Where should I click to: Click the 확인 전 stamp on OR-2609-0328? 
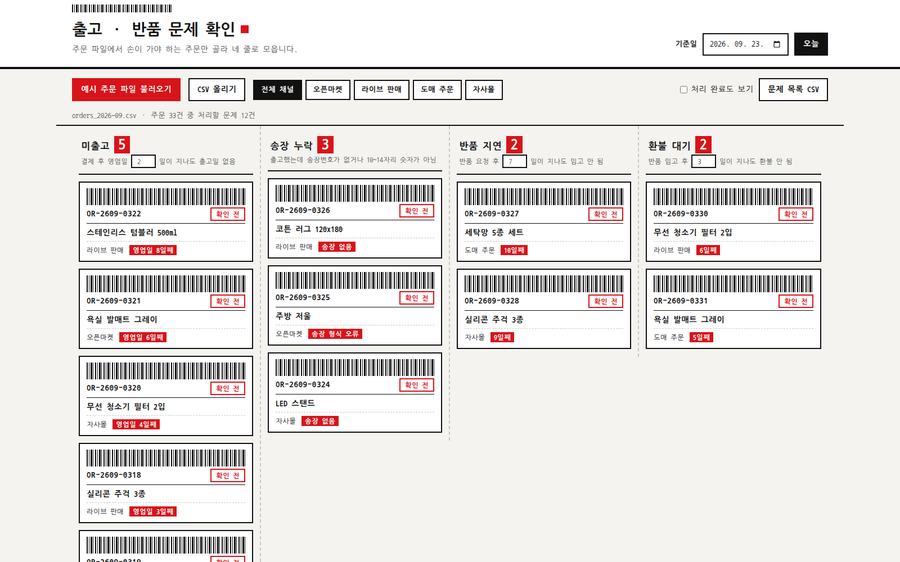point(606,301)
